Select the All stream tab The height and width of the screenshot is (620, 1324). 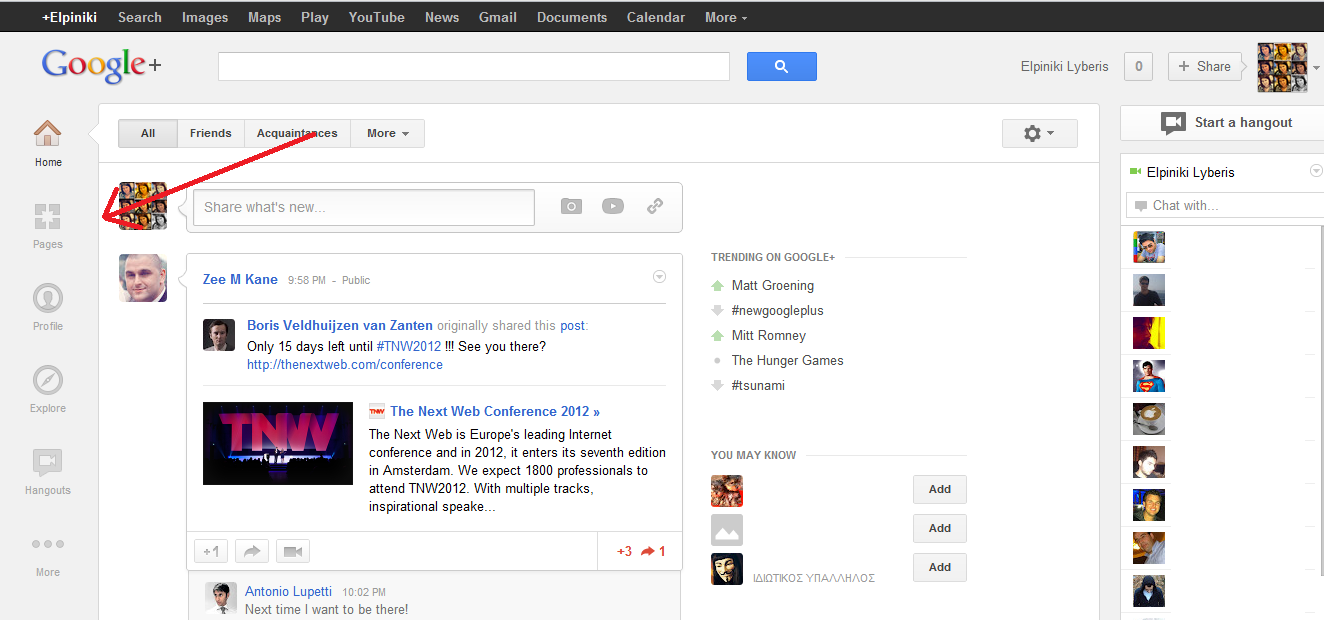point(148,133)
